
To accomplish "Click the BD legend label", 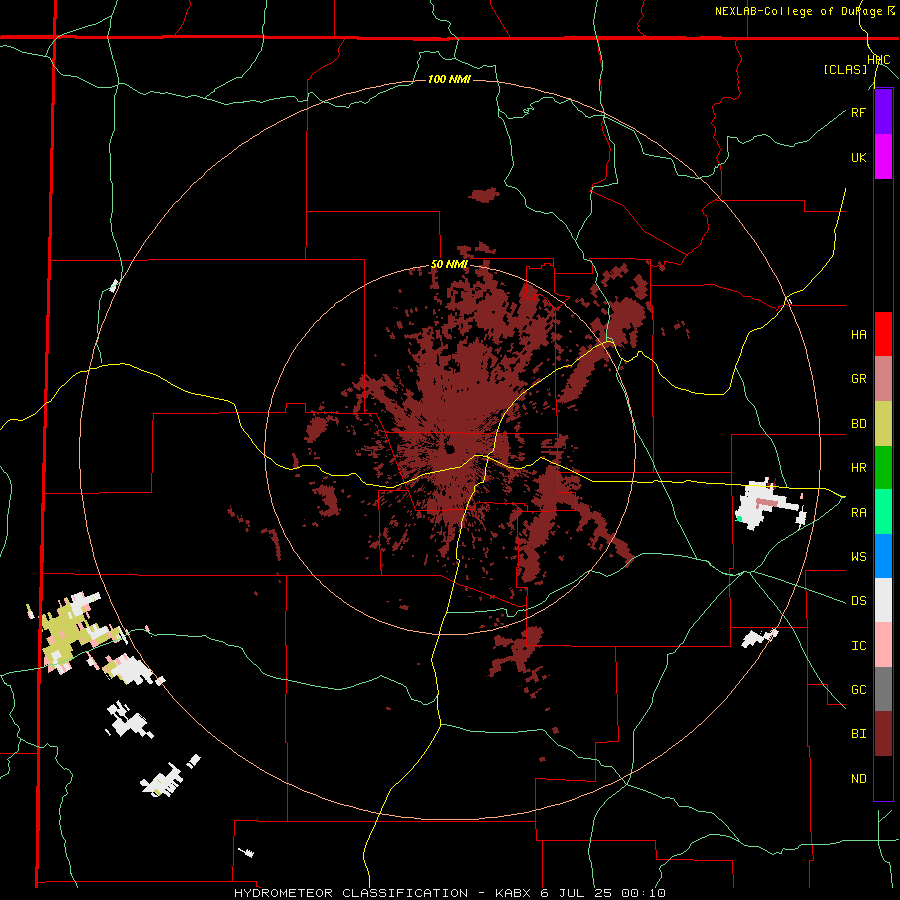I will pos(858,424).
